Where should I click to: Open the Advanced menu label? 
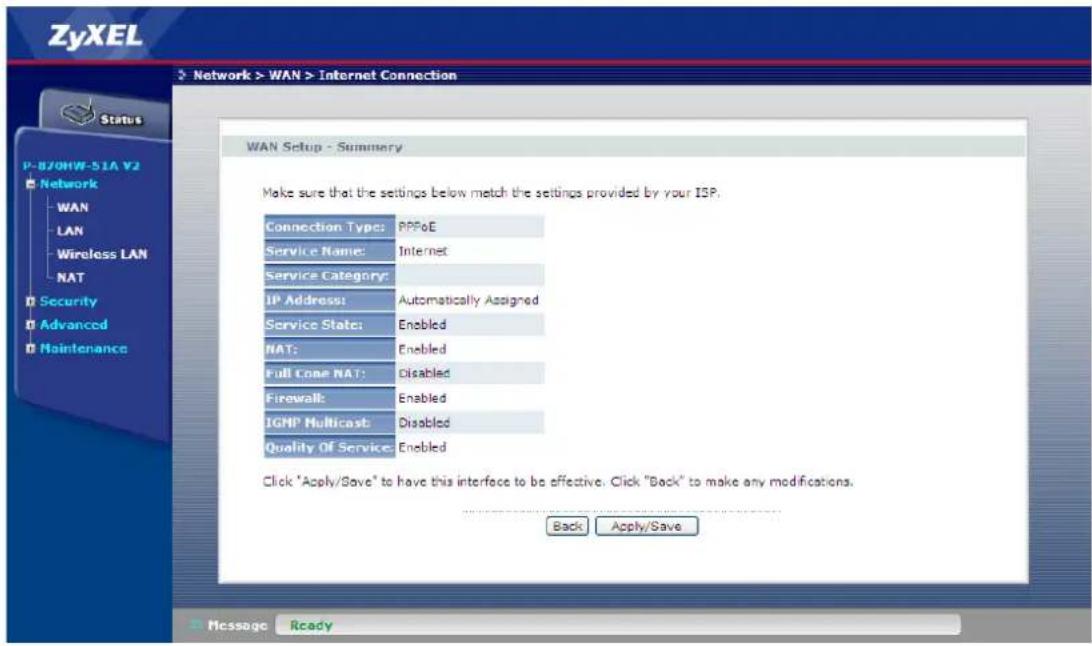73,325
